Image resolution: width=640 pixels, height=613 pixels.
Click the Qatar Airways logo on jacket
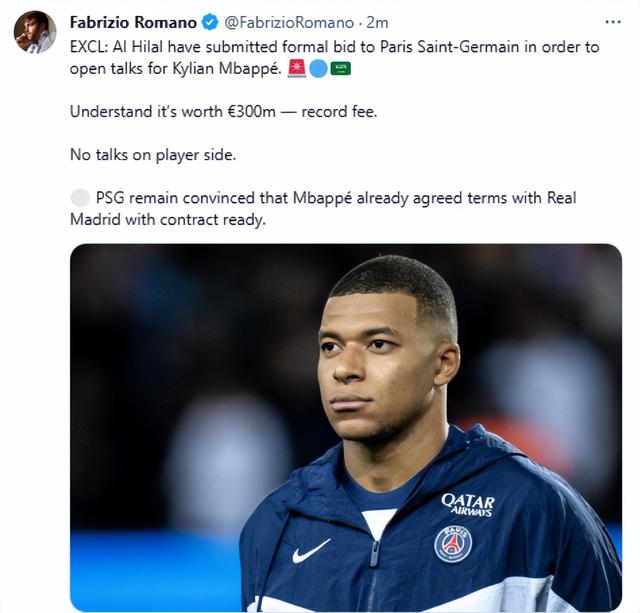(x=467, y=503)
